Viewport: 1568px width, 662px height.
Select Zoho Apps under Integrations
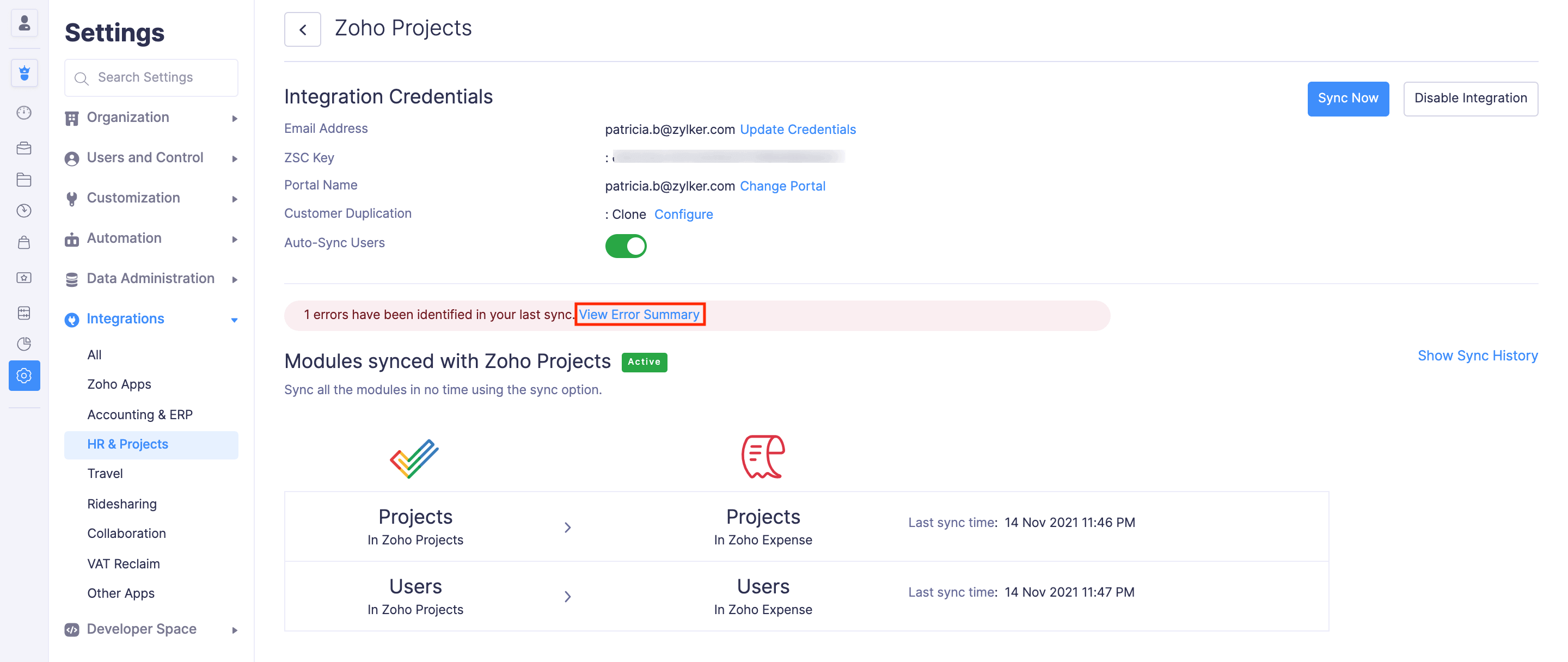[x=119, y=384]
